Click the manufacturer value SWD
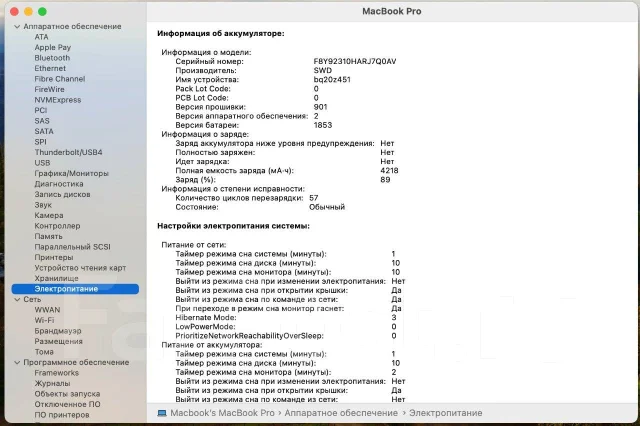This screenshot has height=426, width=640. coord(322,71)
